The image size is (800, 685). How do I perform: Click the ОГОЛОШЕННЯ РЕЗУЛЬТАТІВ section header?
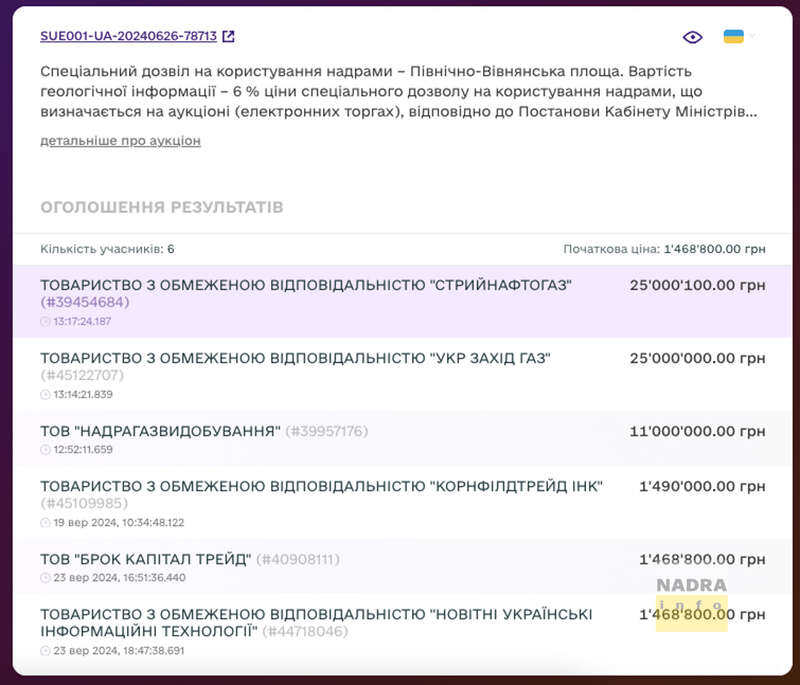[x=163, y=207]
